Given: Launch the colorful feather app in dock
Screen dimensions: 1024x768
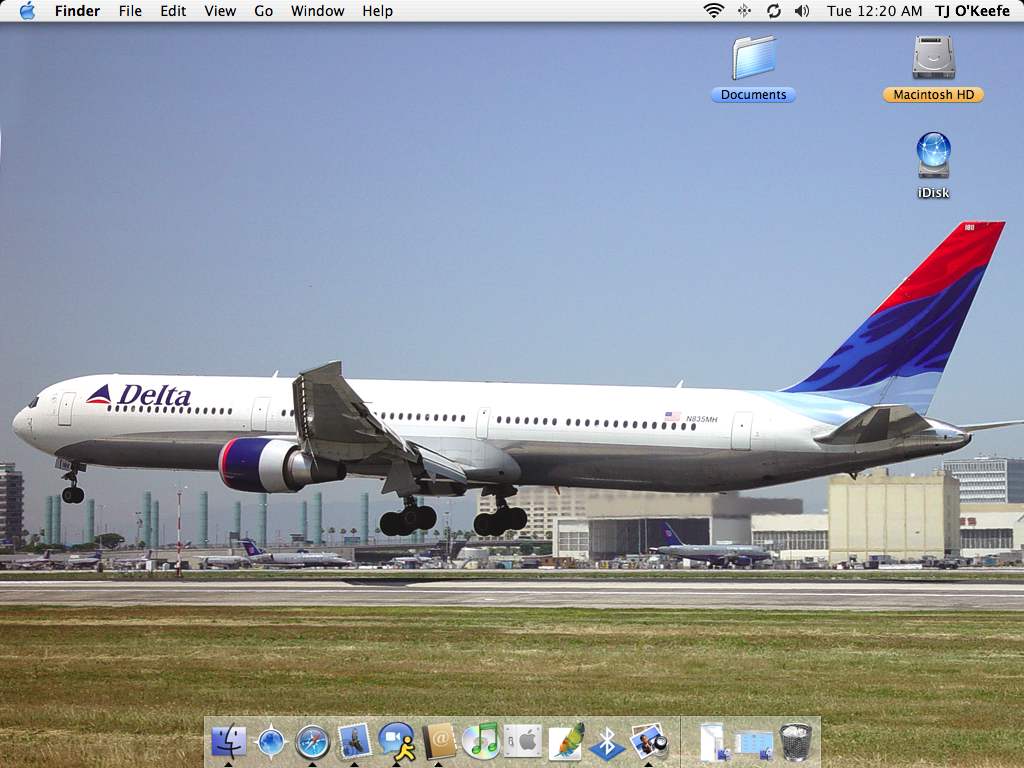Looking at the screenshot, I should pos(566,742).
